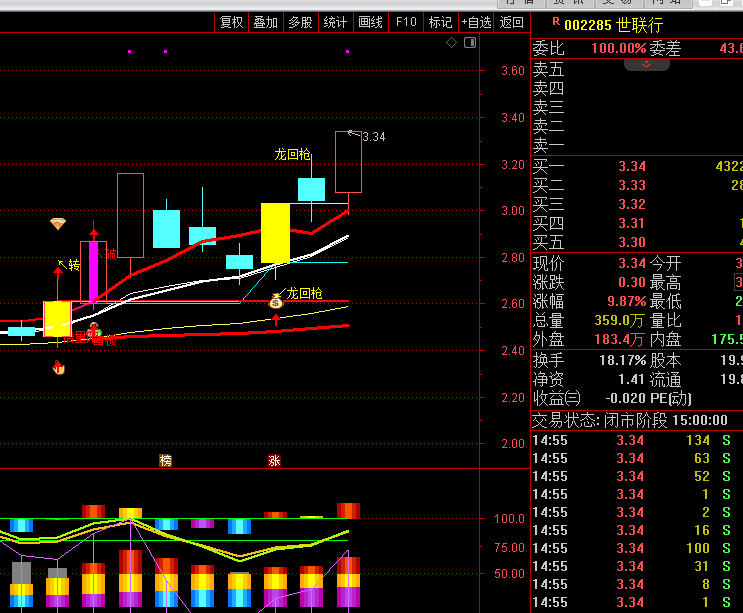
Task: Expand the order book with red chevron
Action: pos(647,64)
